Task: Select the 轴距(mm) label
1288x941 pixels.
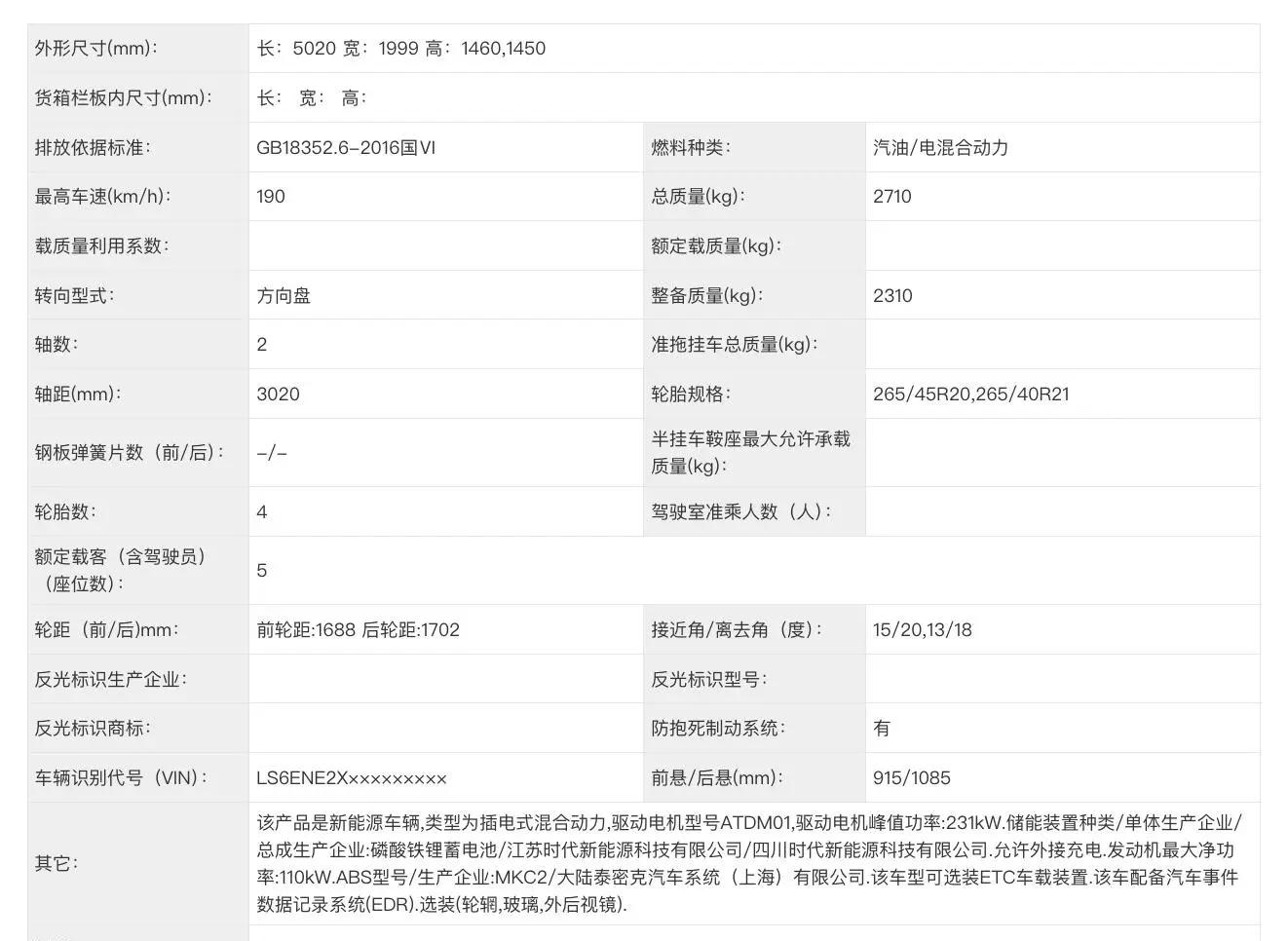Action: pyautogui.click(x=78, y=395)
